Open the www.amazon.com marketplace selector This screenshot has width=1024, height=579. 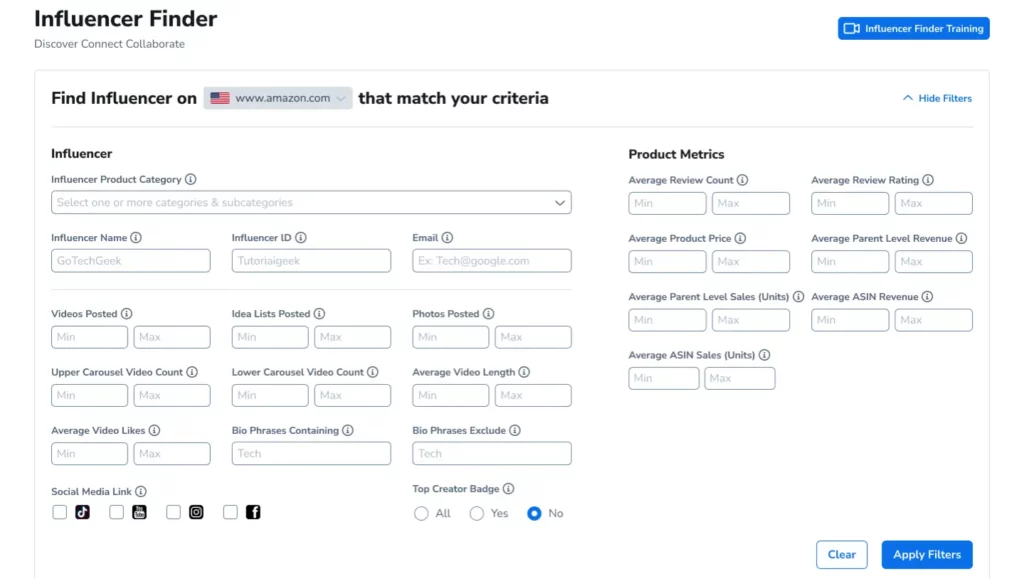(x=278, y=98)
